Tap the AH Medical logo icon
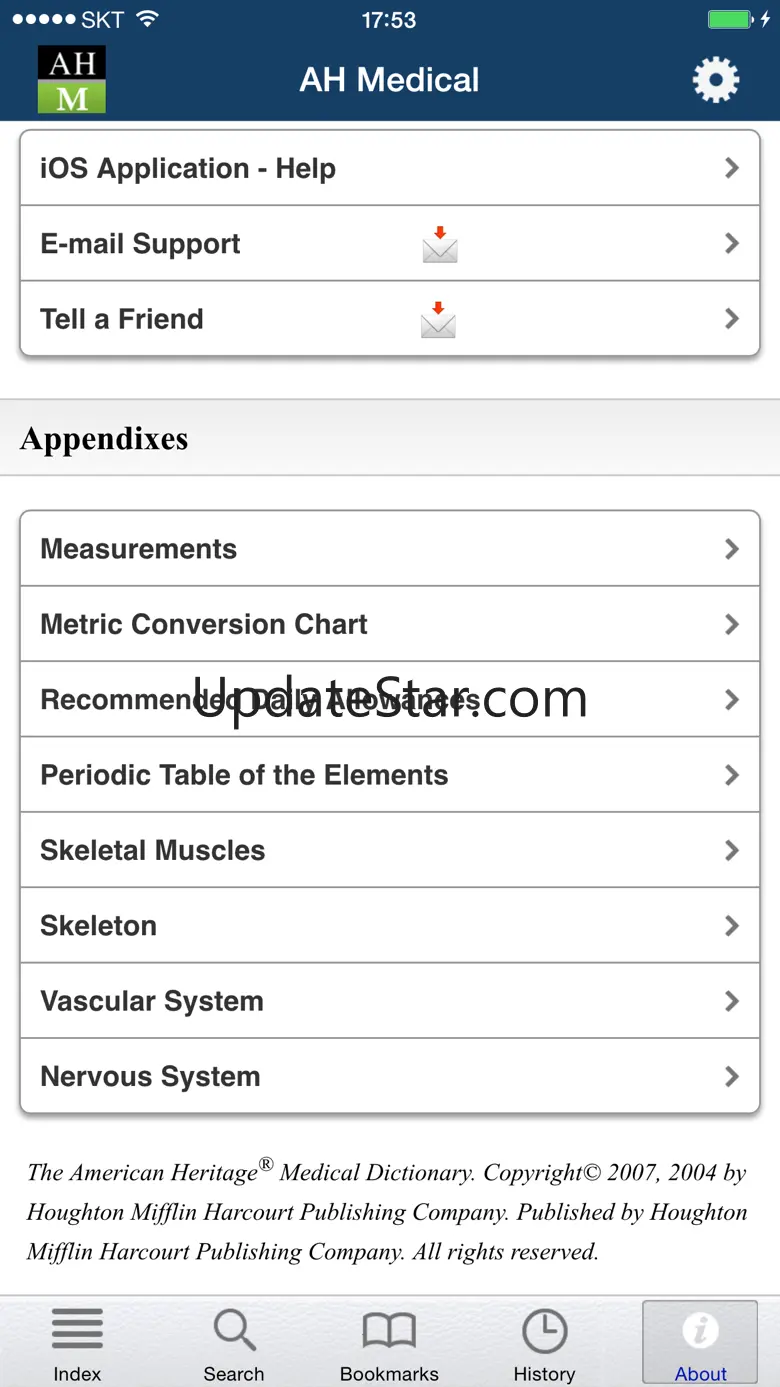 pyautogui.click(x=71, y=79)
